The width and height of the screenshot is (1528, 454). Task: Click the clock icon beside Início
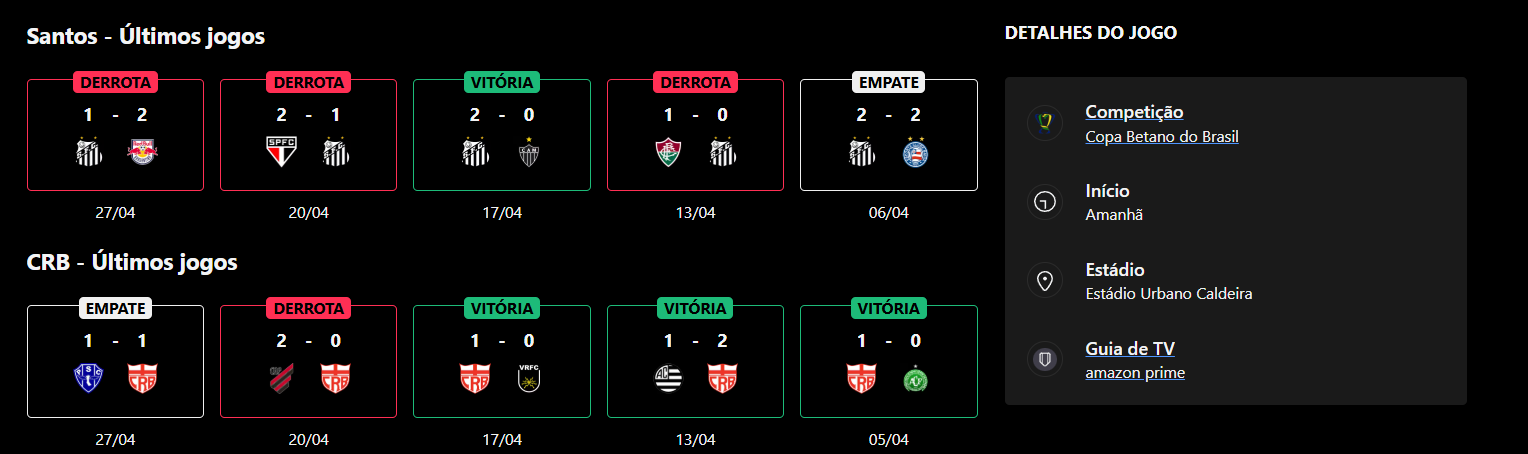[x=1045, y=202]
